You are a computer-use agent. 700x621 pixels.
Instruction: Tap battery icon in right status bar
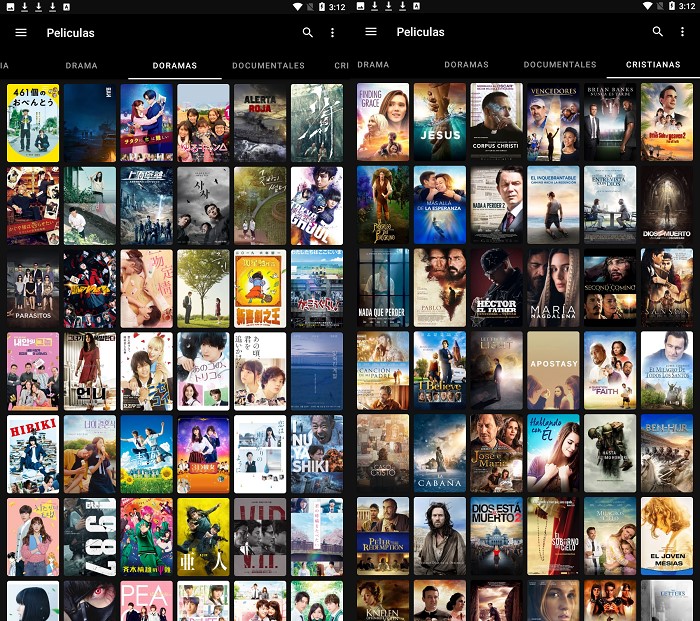(671, 6)
